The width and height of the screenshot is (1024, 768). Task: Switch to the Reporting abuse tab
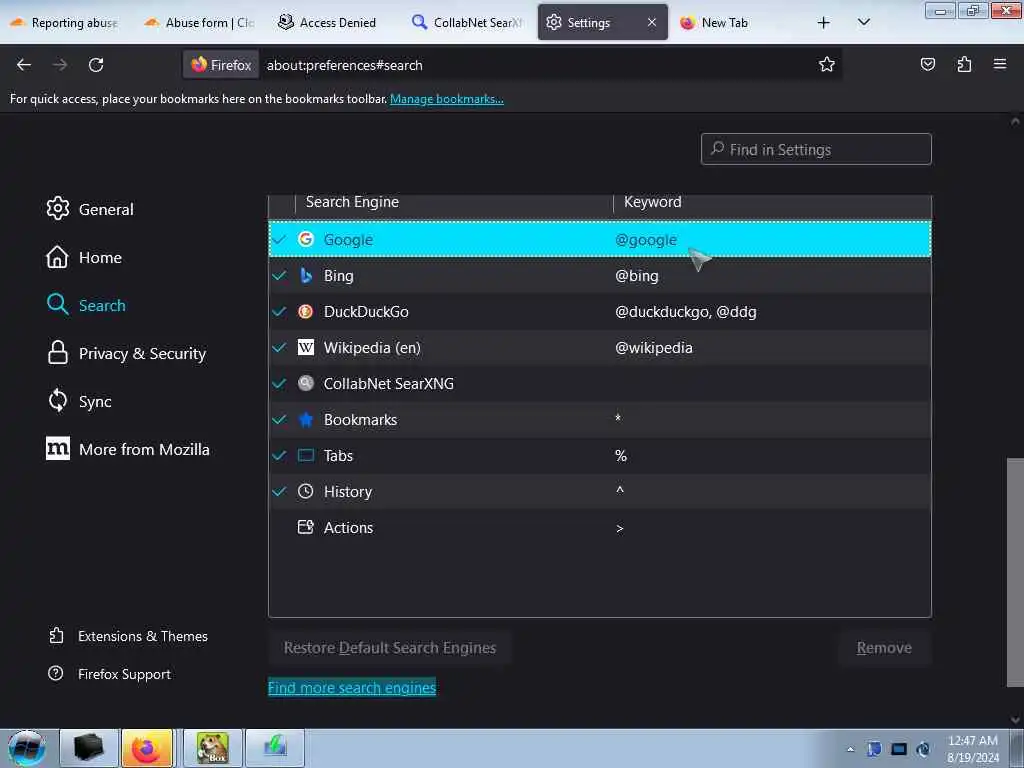pyautogui.click(x=65, y=22)
